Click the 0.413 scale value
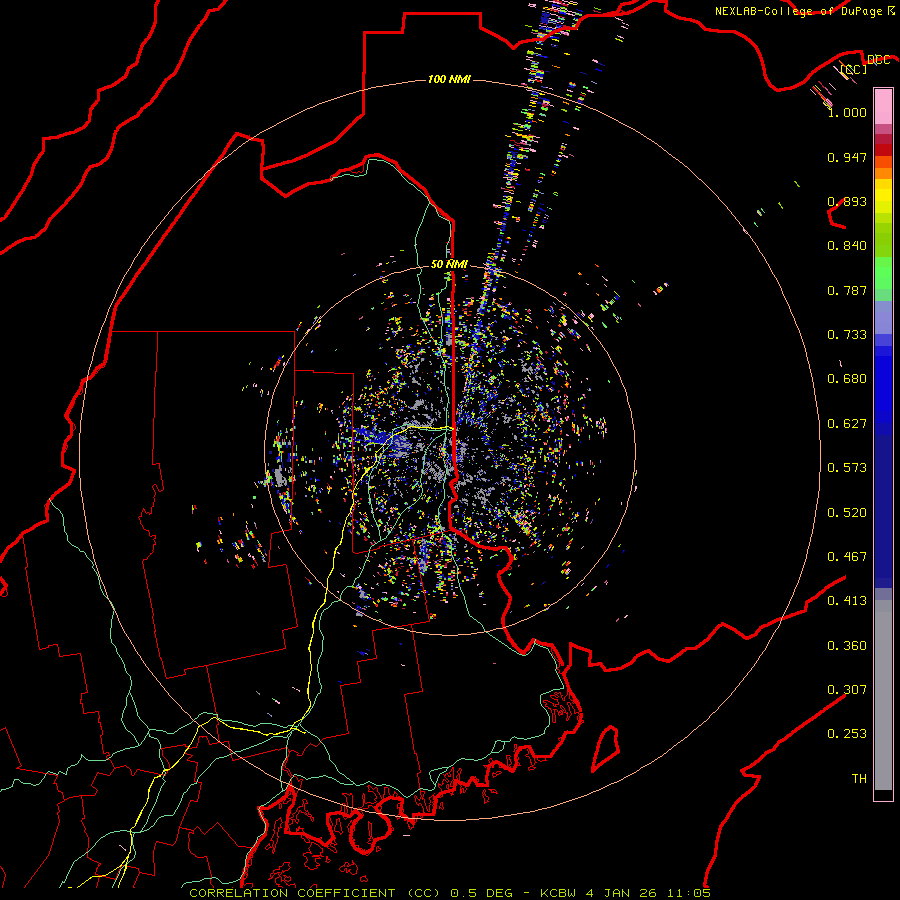Screen dimensions: 900x900 (847, 601)
